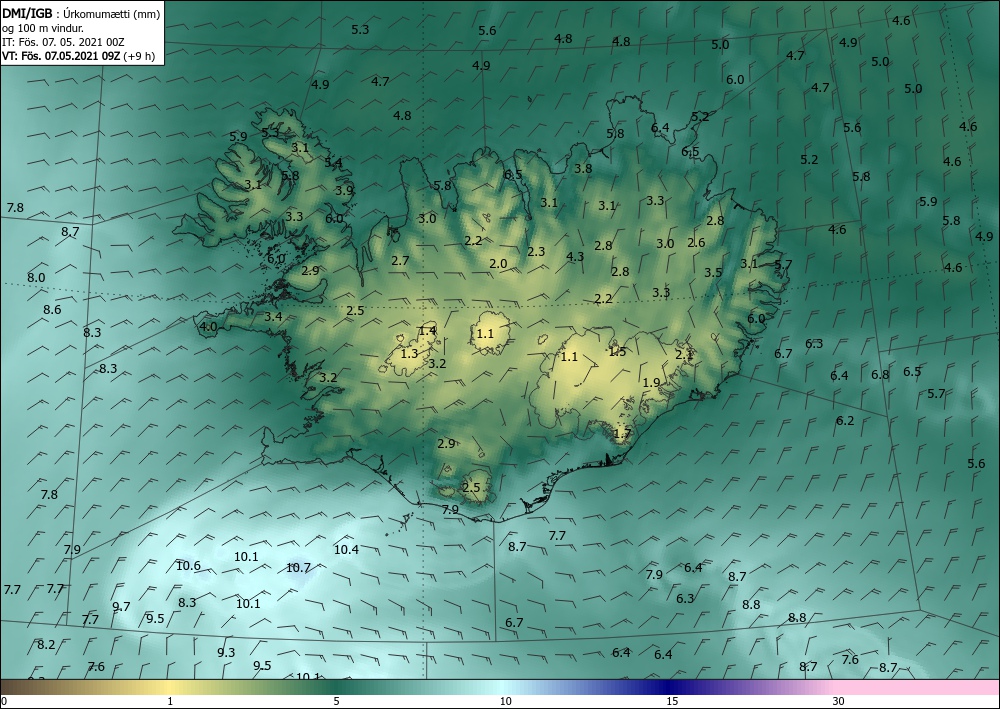
Task: Click the value '5.2' at the northeast peninsula
Action: 700,117
